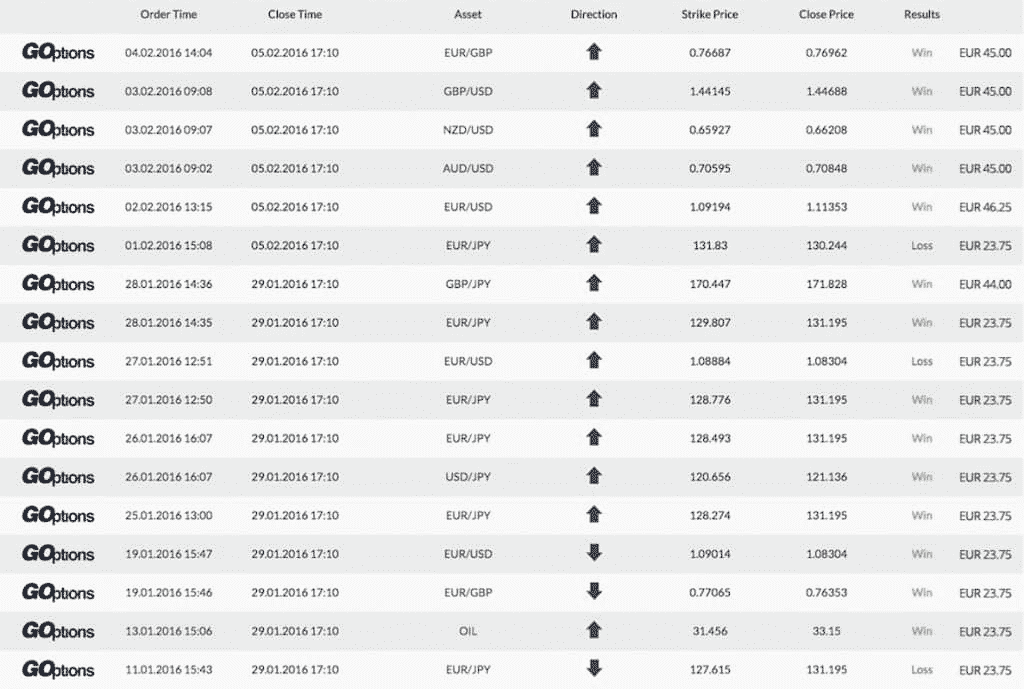Select the GBP/USD asset label

(x=468, y=91)
